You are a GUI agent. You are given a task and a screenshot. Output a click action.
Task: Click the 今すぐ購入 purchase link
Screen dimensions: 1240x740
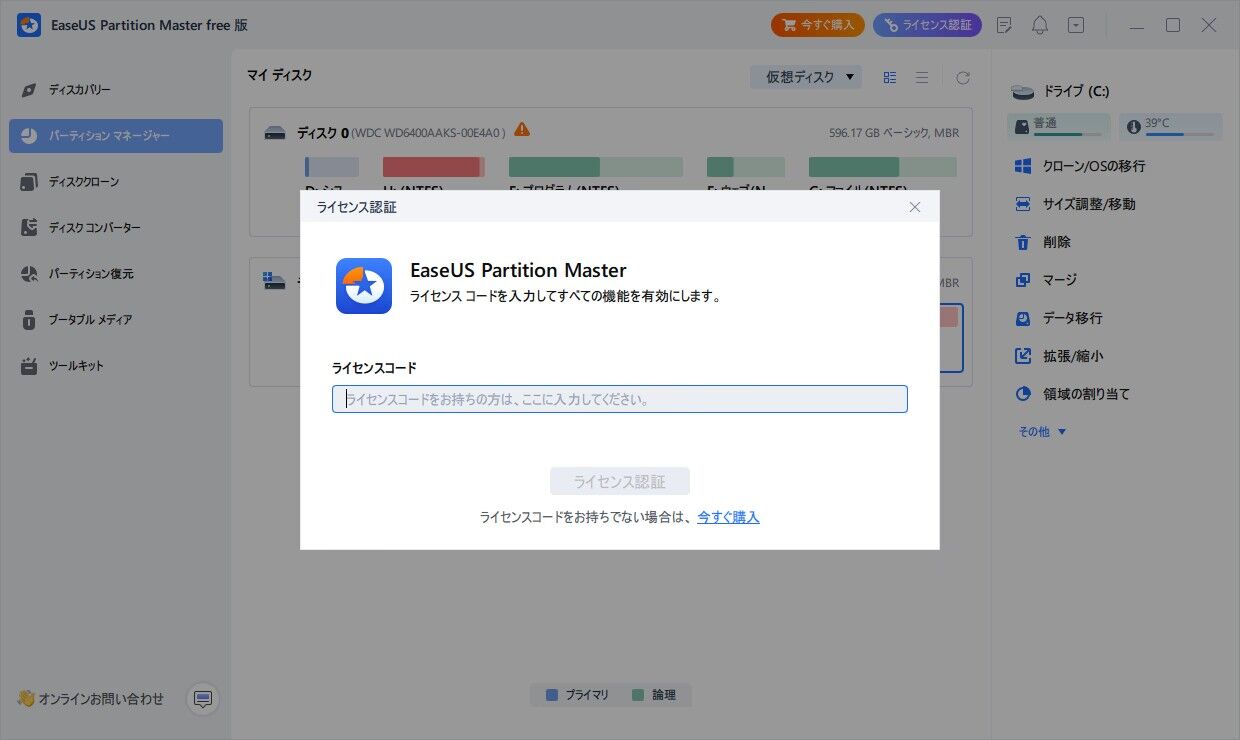728,517
